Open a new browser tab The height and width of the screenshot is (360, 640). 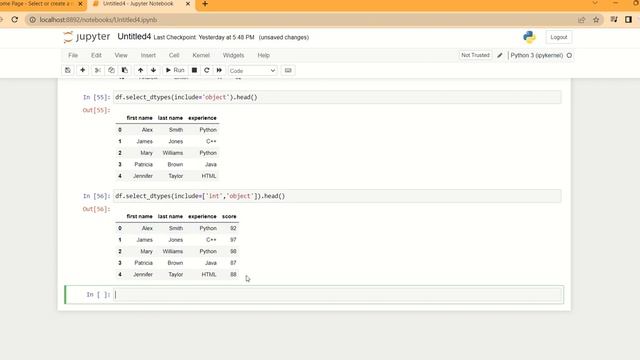(205, 4)
